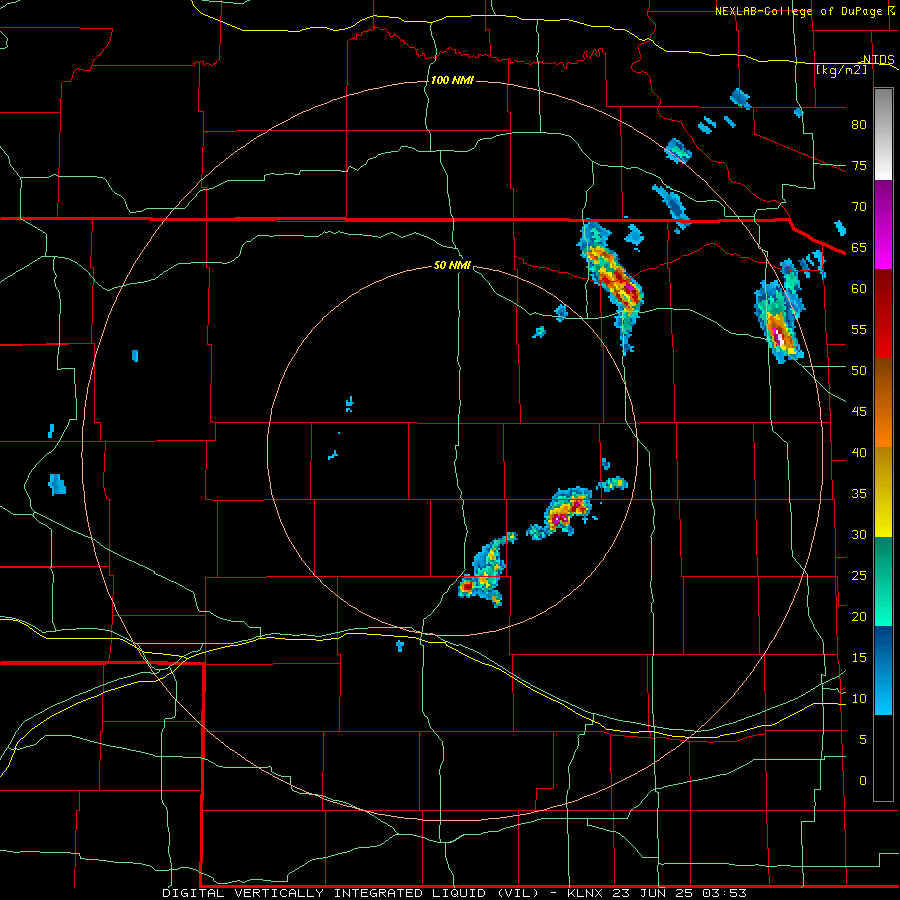The width and height of the screenshot is (900, 900).
Task: Click the scale value 20
Action: (x=859, y=617)
